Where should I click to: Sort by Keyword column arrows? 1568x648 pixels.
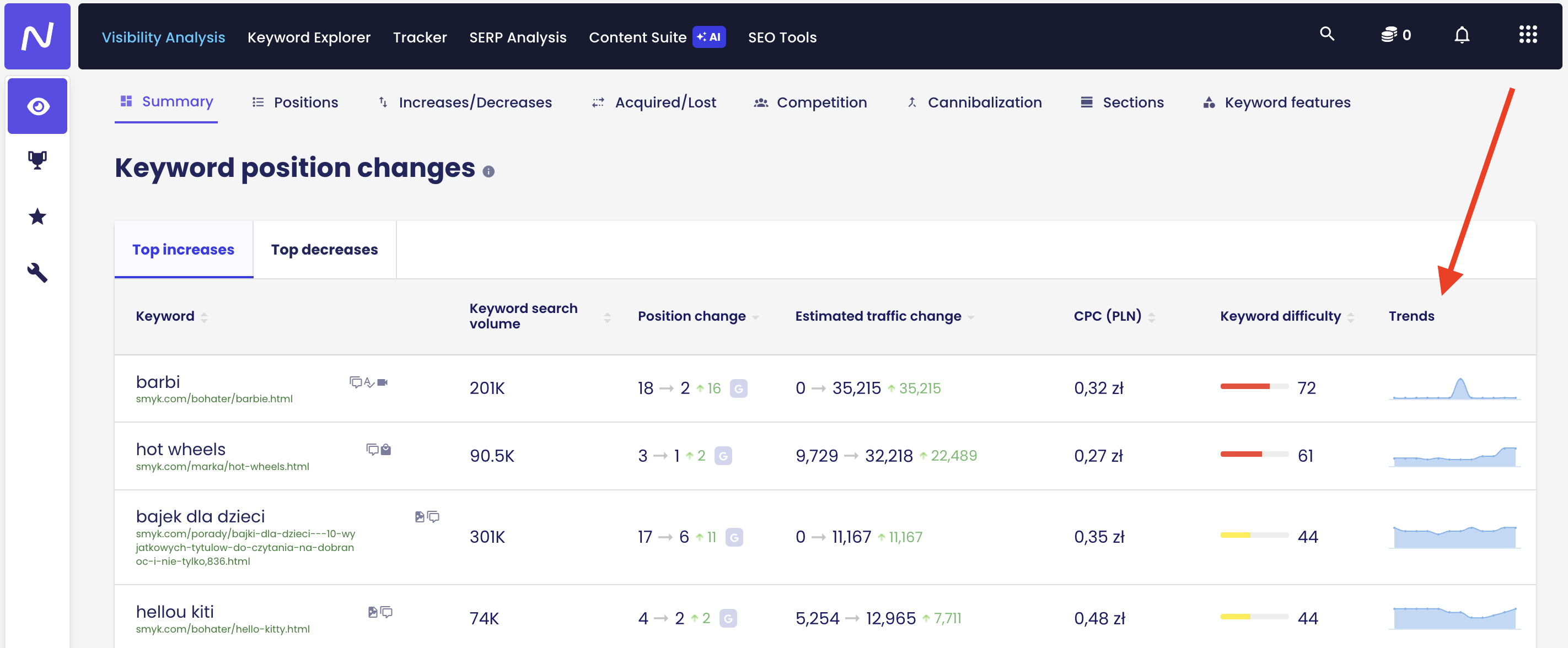tap(204, 317)
